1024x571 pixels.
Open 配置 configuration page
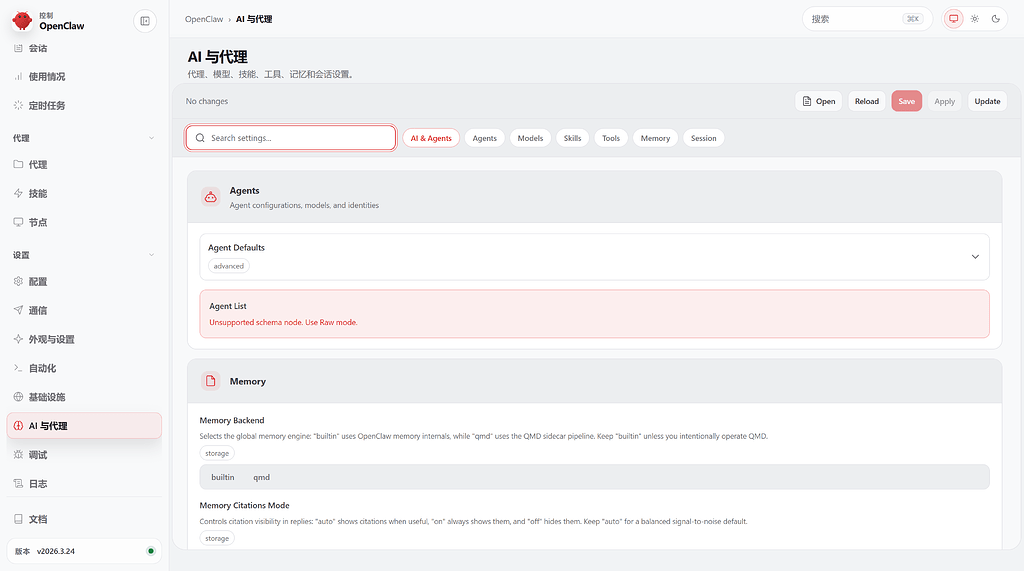84,282
